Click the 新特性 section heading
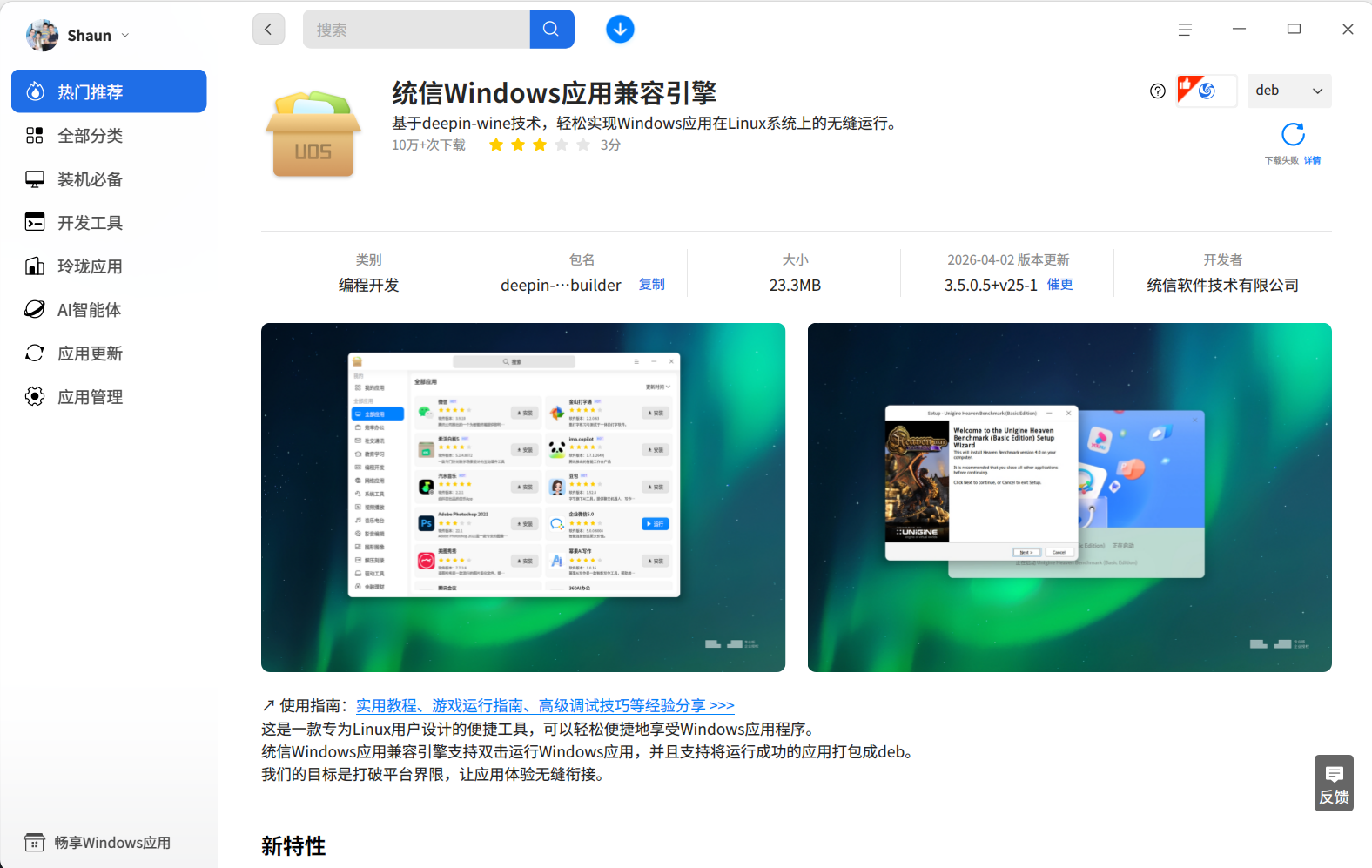 click(x=293, y=846)
